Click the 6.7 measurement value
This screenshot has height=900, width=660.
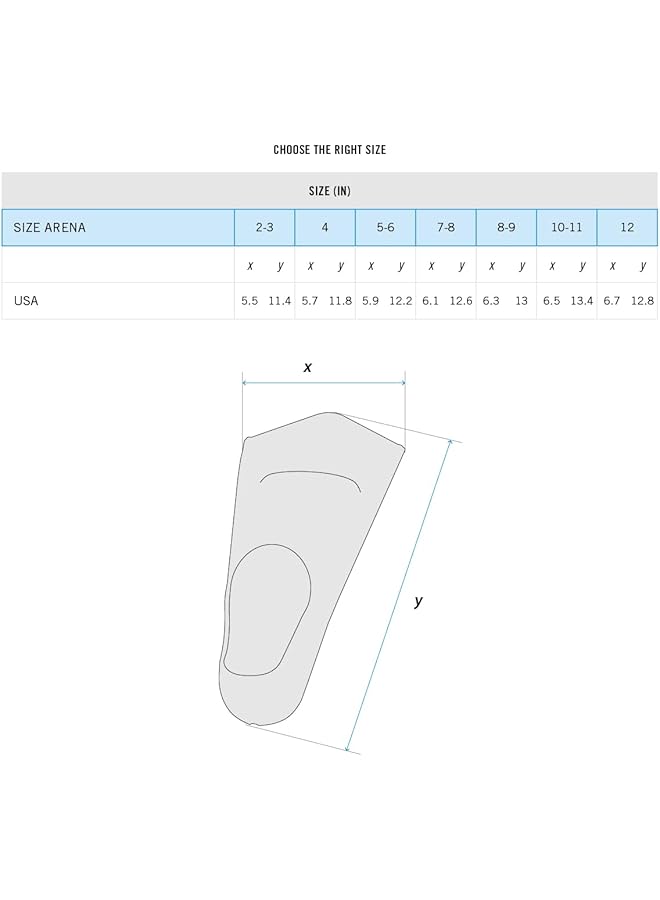pos(612,300)
